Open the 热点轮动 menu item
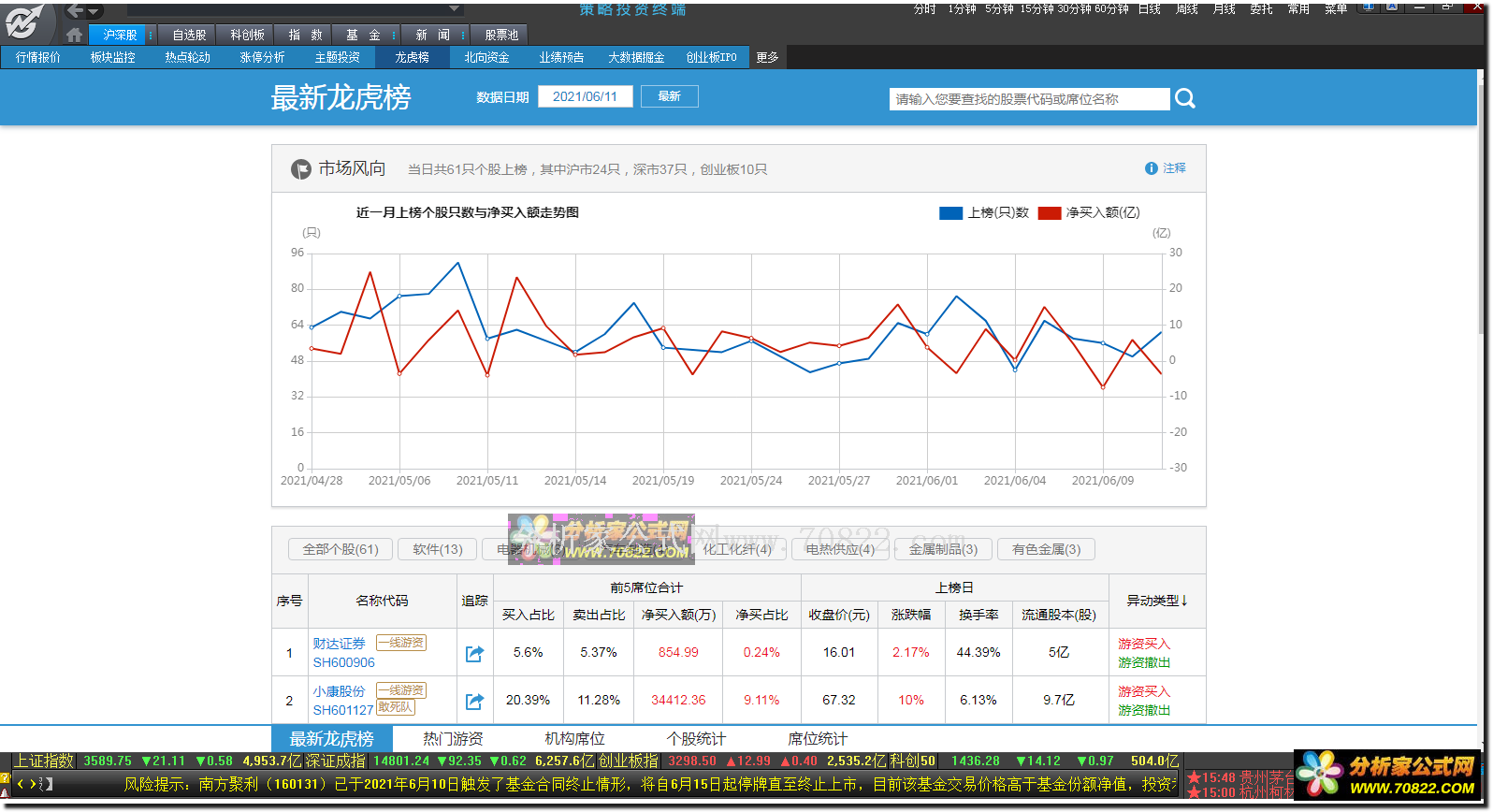Viewport: 1493px width, 812px height. (188, 57)
